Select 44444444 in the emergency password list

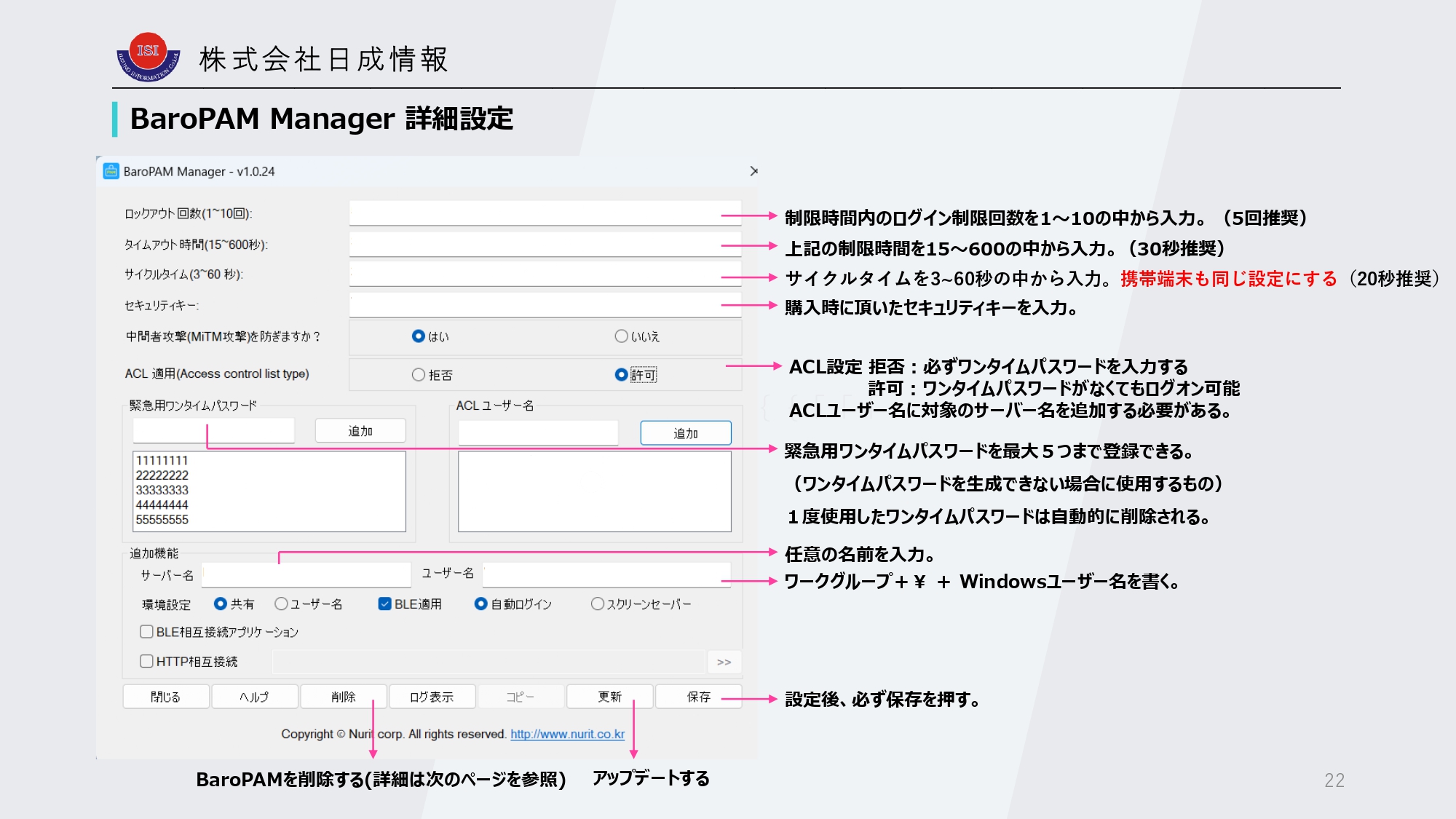[162, 505]
